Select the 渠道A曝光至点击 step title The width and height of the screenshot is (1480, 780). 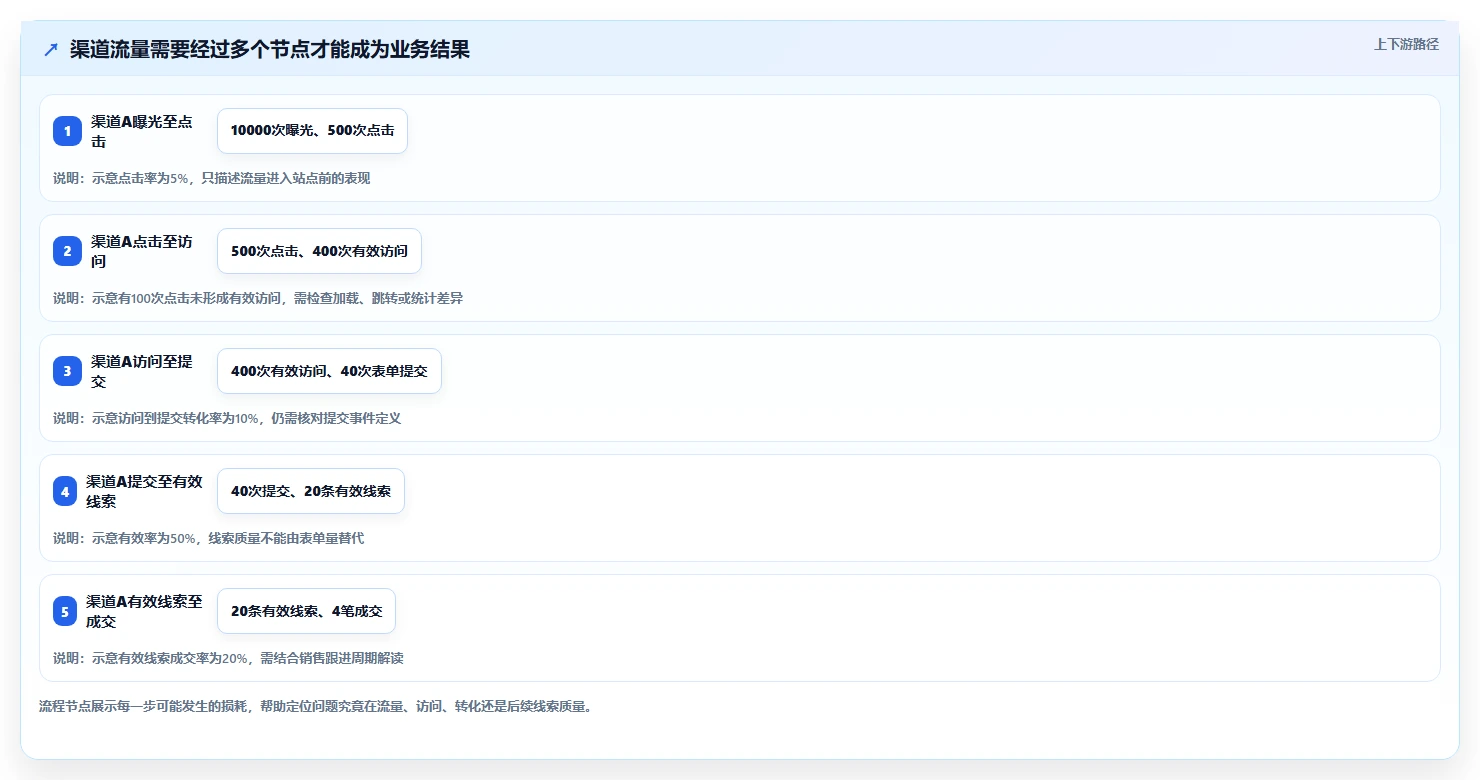142,131
